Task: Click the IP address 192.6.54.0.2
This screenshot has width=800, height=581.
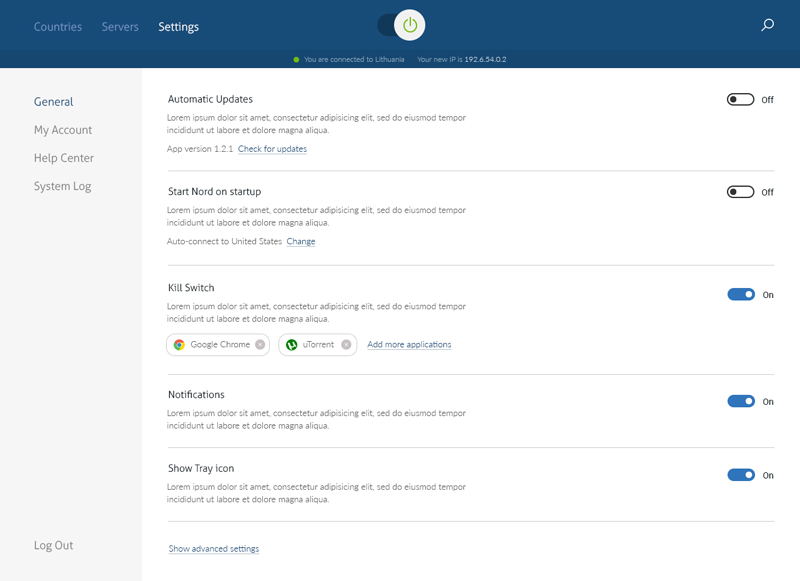Action: 485,60
